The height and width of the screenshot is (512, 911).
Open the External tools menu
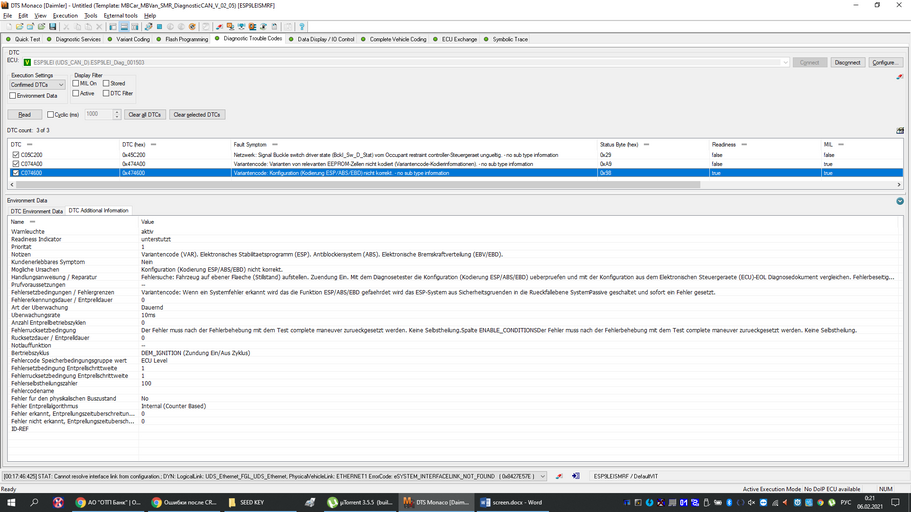coord(120,16)
